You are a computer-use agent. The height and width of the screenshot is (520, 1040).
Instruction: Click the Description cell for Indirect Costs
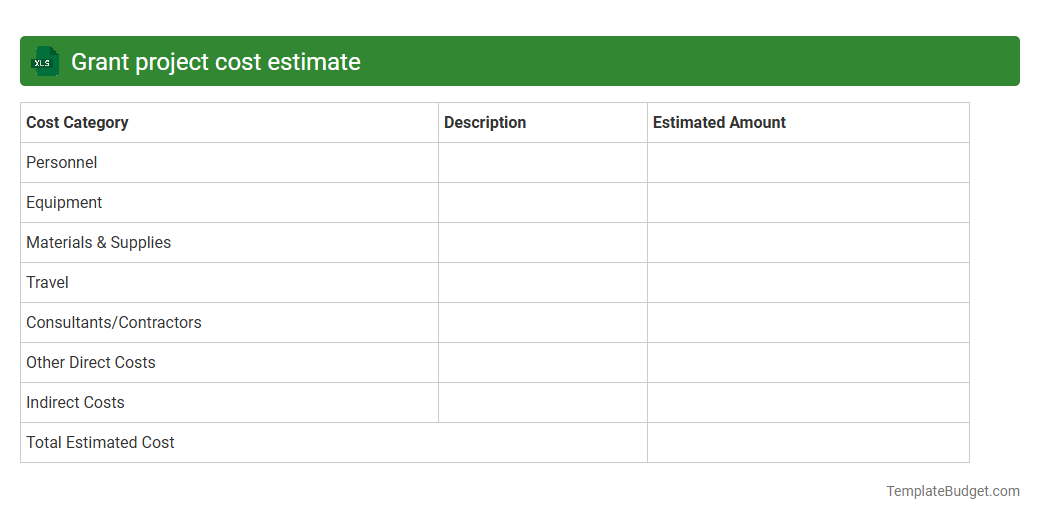tap(543, 402)
